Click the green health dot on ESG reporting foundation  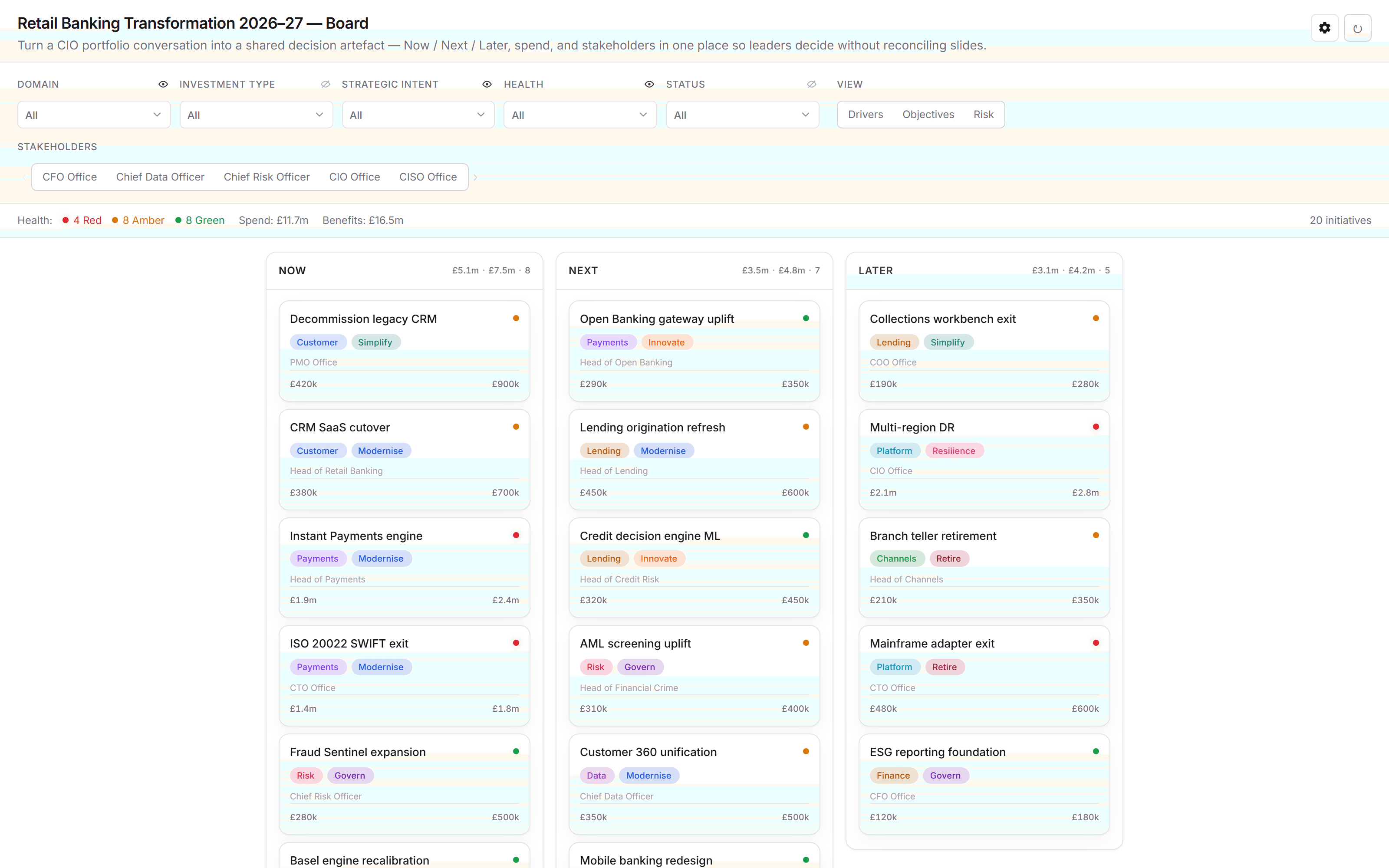1096,751
